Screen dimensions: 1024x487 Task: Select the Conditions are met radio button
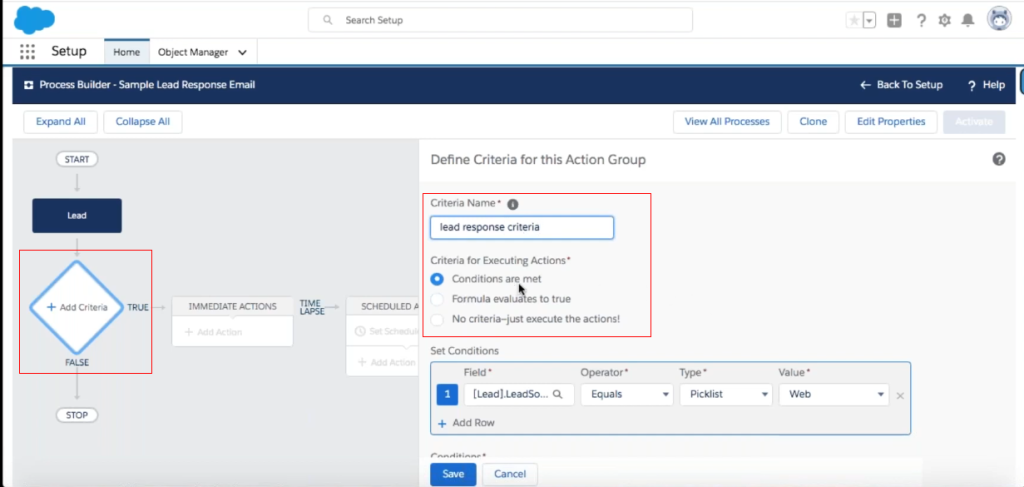click(437, 279)
